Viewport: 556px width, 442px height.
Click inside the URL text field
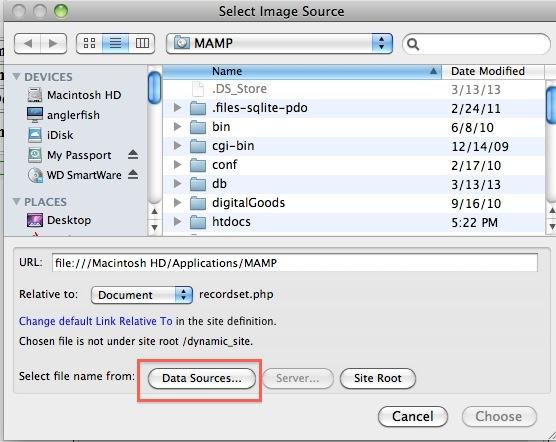pos(295,263)
